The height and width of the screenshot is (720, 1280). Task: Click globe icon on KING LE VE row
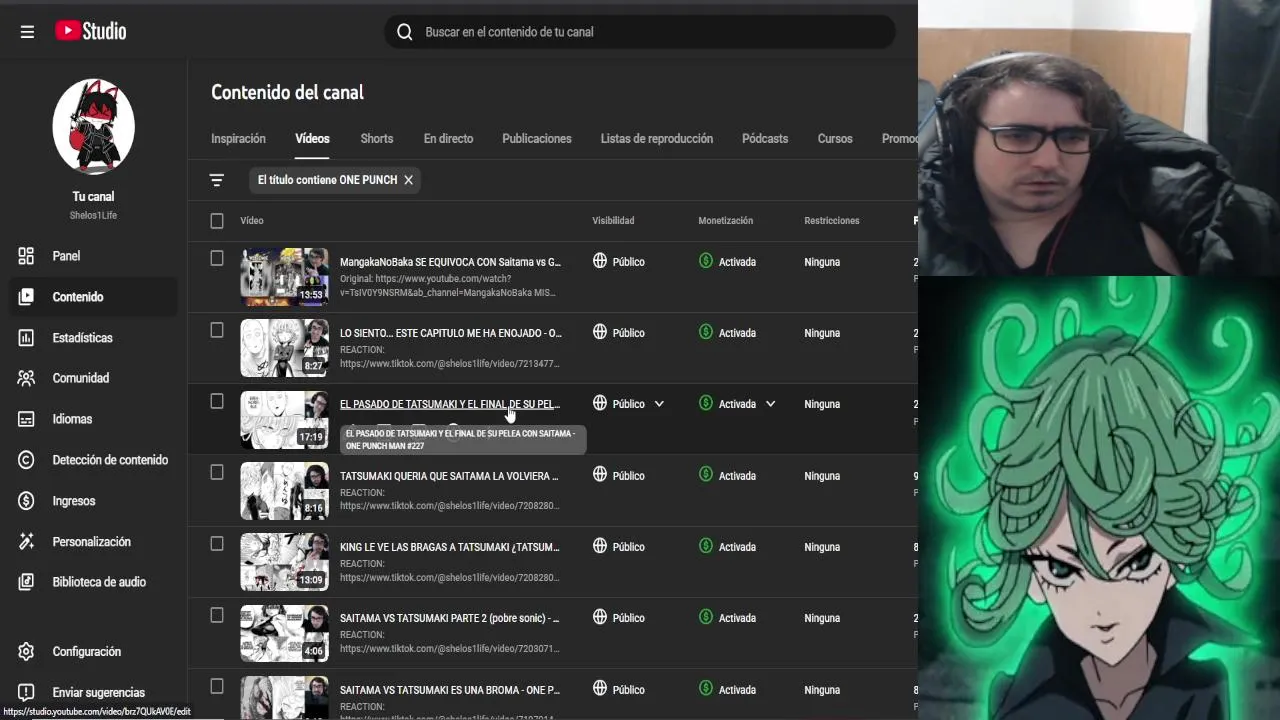[600, 546]
